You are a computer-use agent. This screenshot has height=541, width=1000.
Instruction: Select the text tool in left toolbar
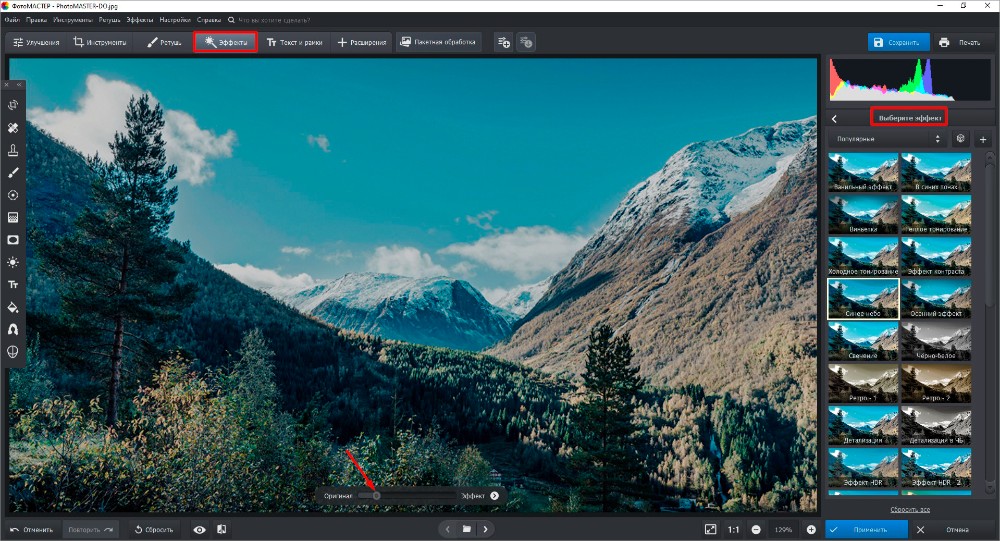point(13,284)
